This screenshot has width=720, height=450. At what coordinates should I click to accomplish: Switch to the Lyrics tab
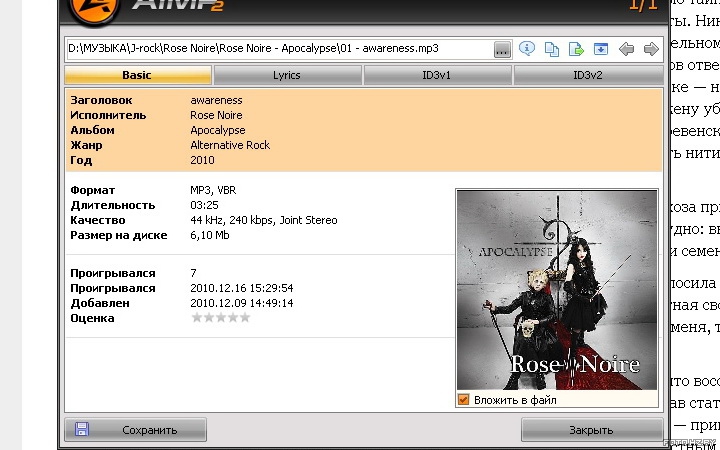coord(287,75)
